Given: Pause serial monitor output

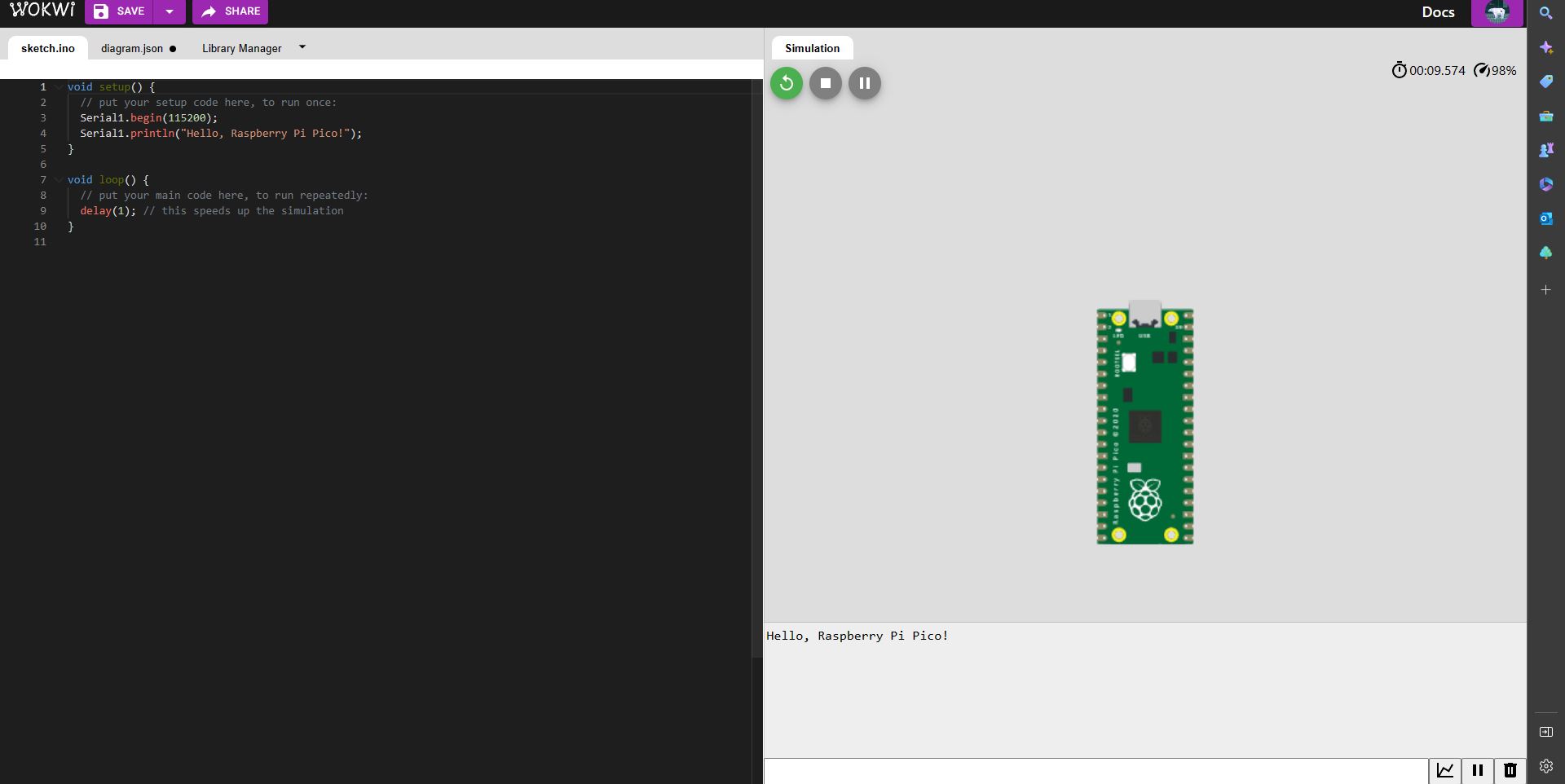Looking at the screenshot, I should coord(1477,770).
